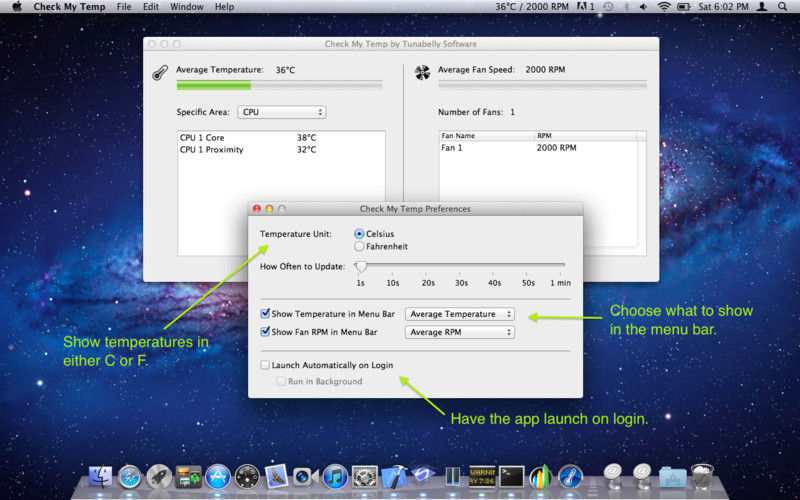Image resolution: width=800 pixels, height=500 pixels.
Task: Open the Dashboard gauge dock icon
Action: point(247,477)
